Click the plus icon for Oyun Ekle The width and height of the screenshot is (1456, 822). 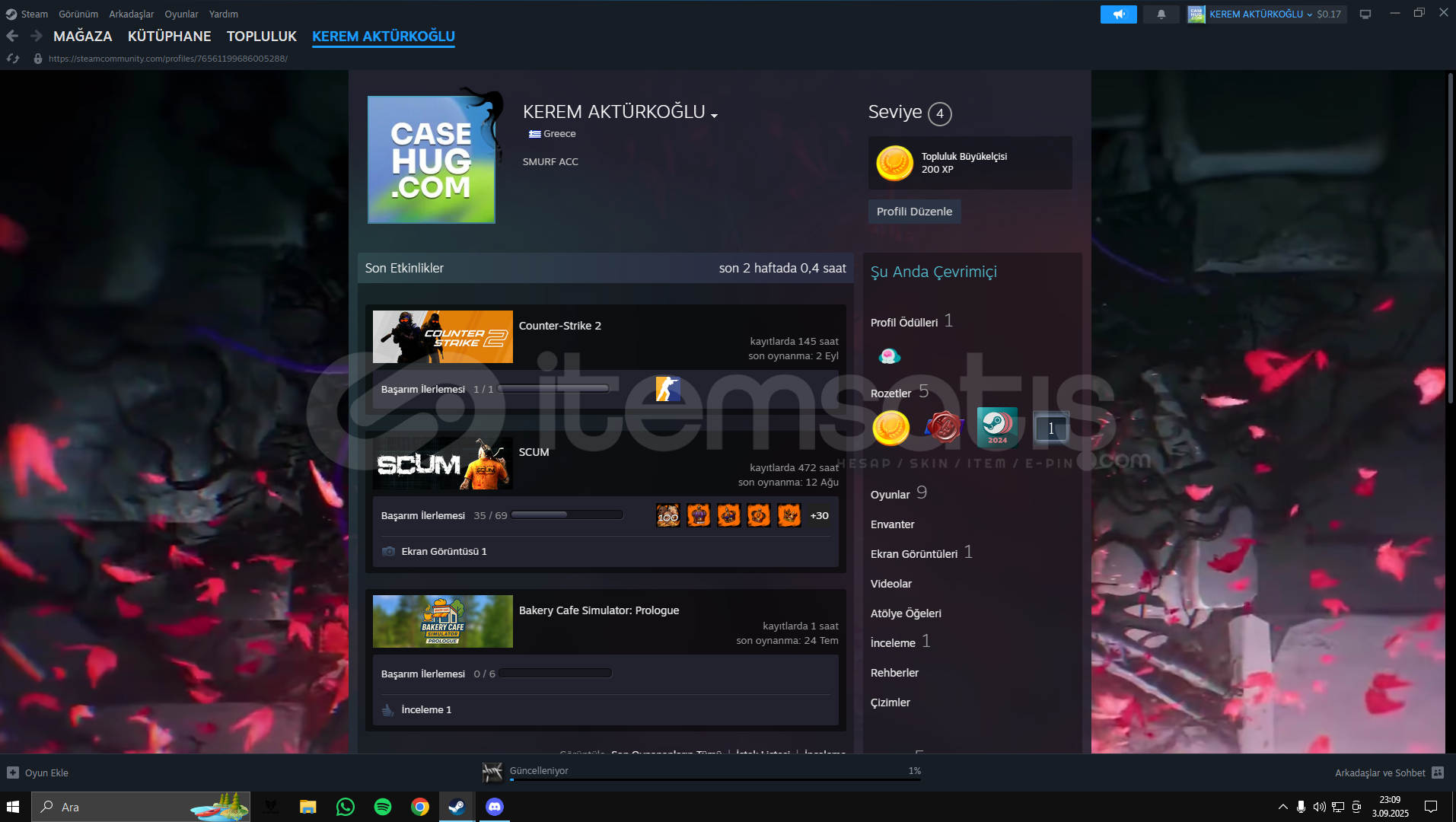pos(13,773)
